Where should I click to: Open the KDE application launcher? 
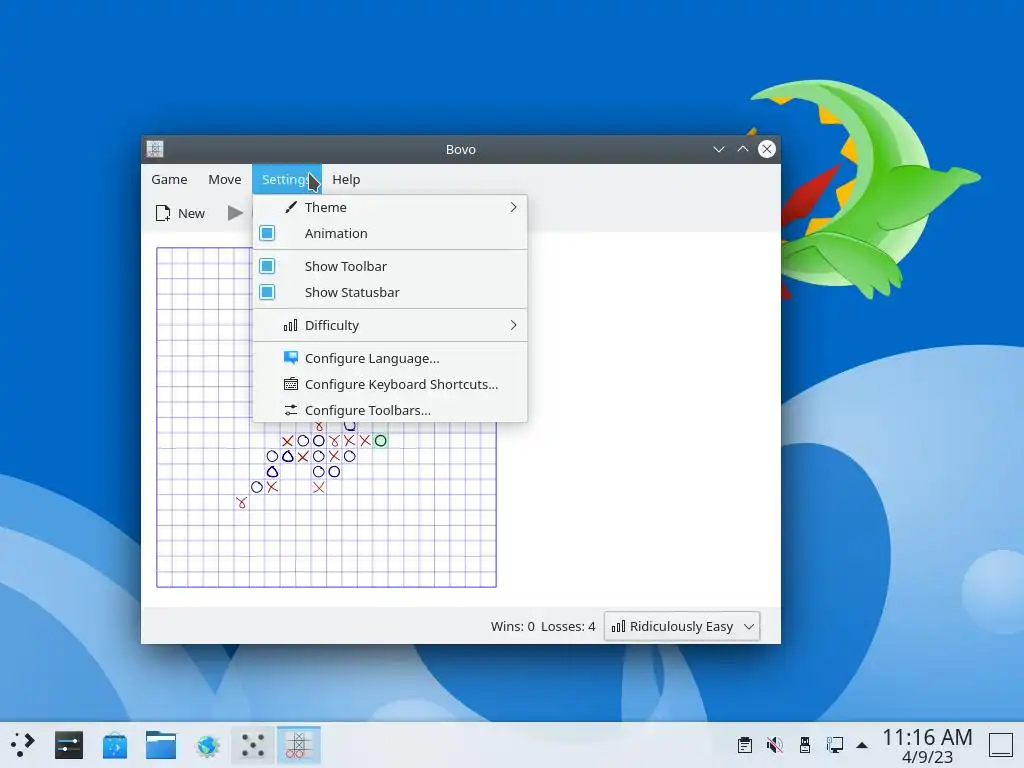22,745
